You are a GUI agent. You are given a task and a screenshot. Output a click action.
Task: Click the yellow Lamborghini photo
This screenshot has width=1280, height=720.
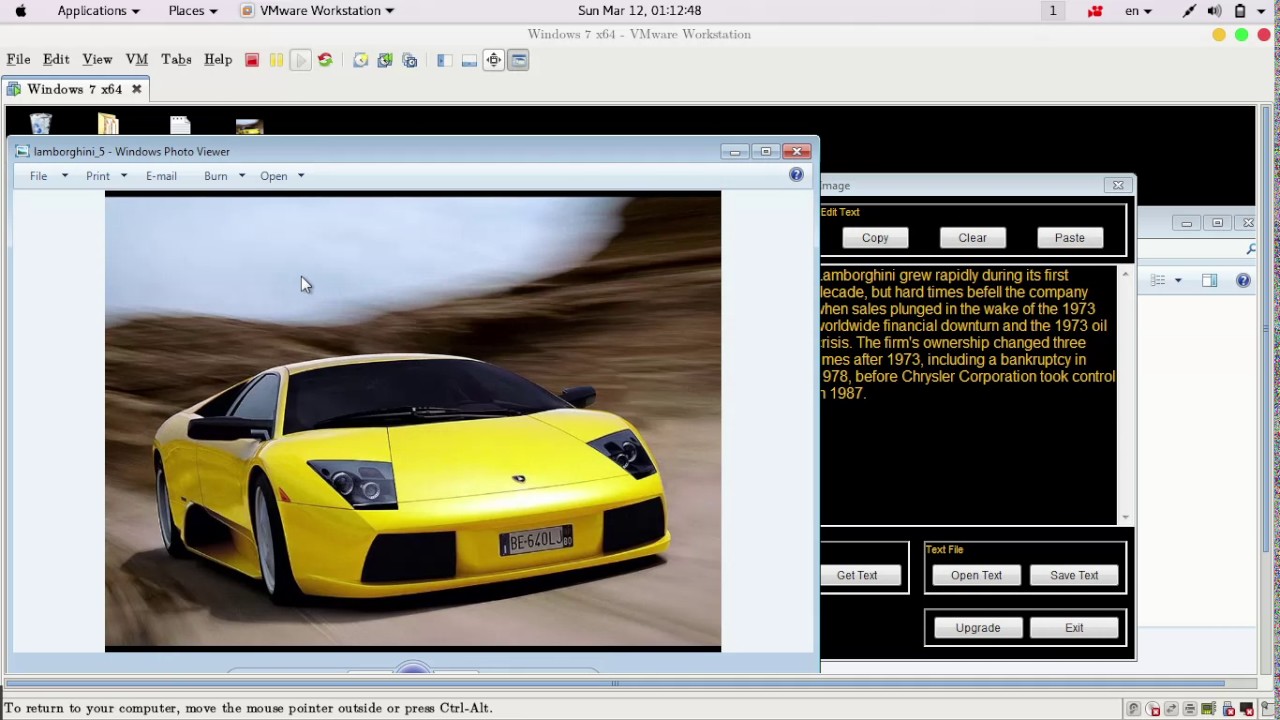(412, 421)
